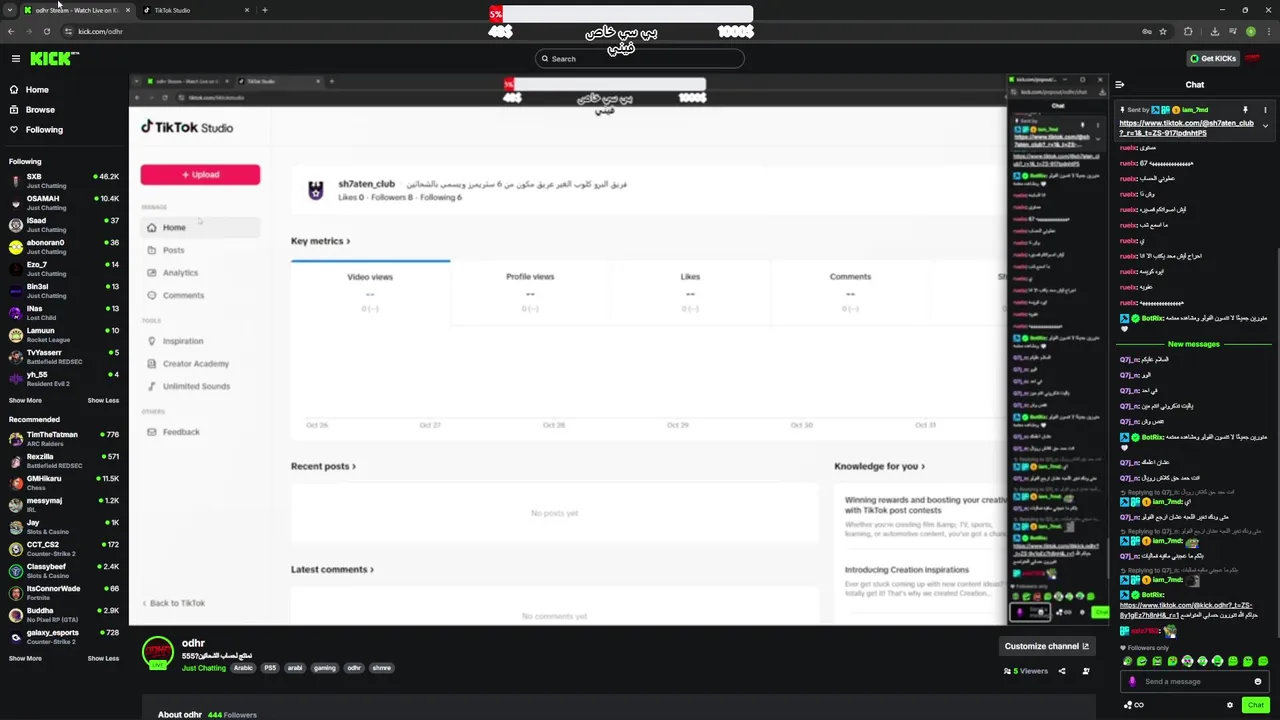Open SXB channel in Following list

coord(64,180)
